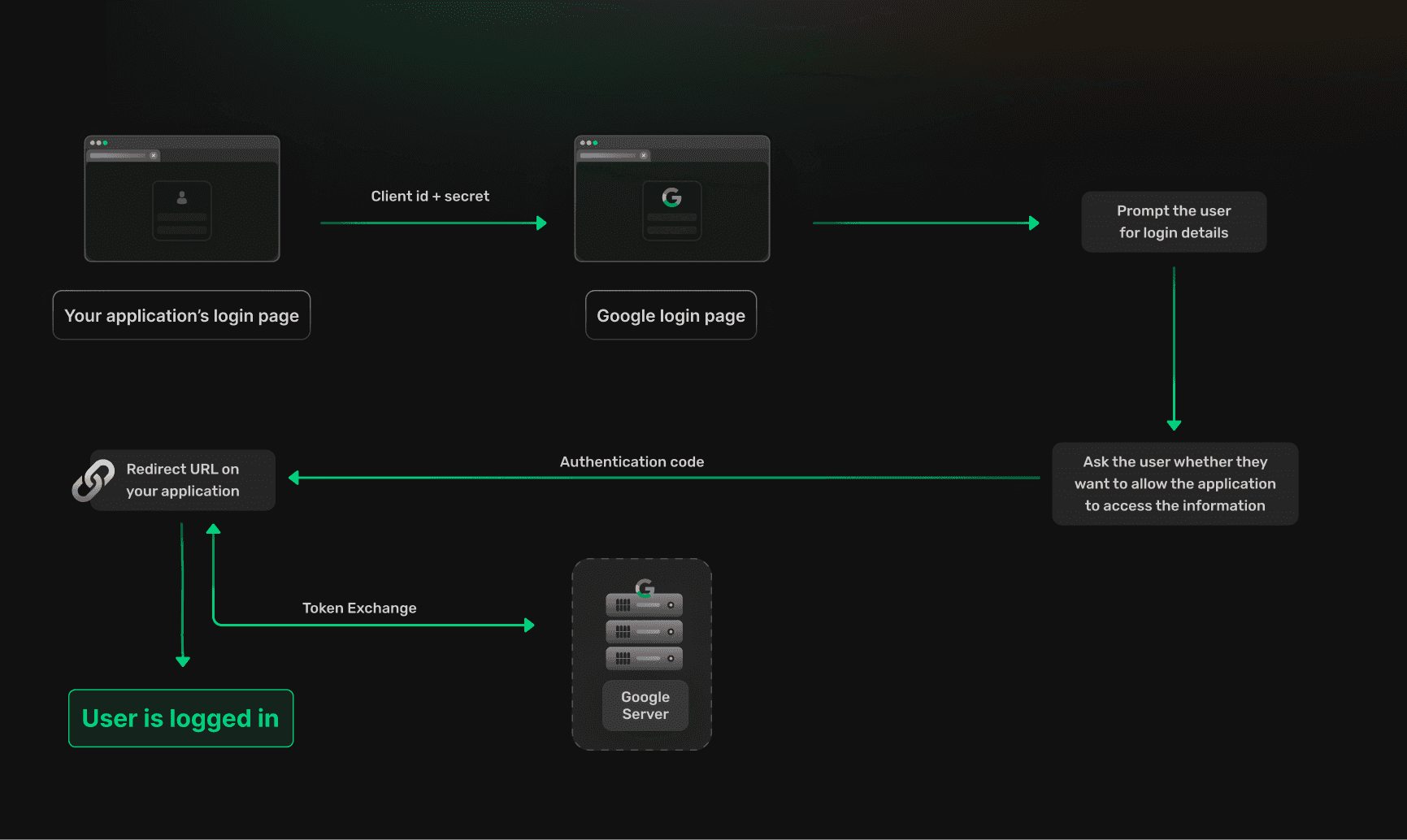The height and width of the screenshot is (840, 1407).
Task: Click the Google login page browser thumbnail
Action: point(672,198)
